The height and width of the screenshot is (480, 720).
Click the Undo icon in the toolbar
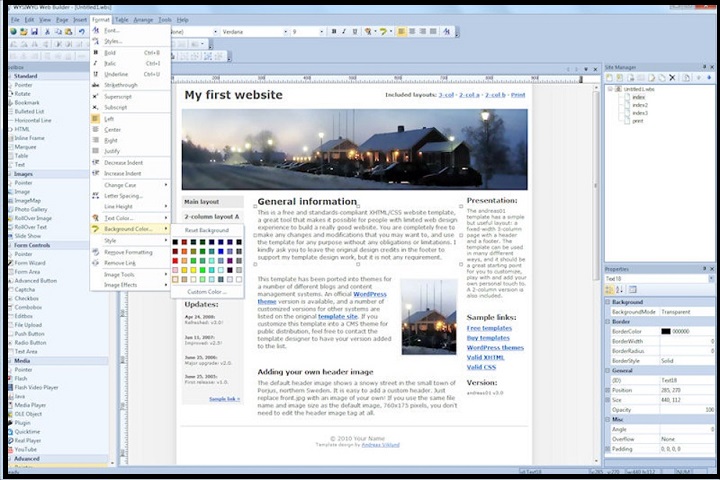pyautogui.click(x=81, y=32)
